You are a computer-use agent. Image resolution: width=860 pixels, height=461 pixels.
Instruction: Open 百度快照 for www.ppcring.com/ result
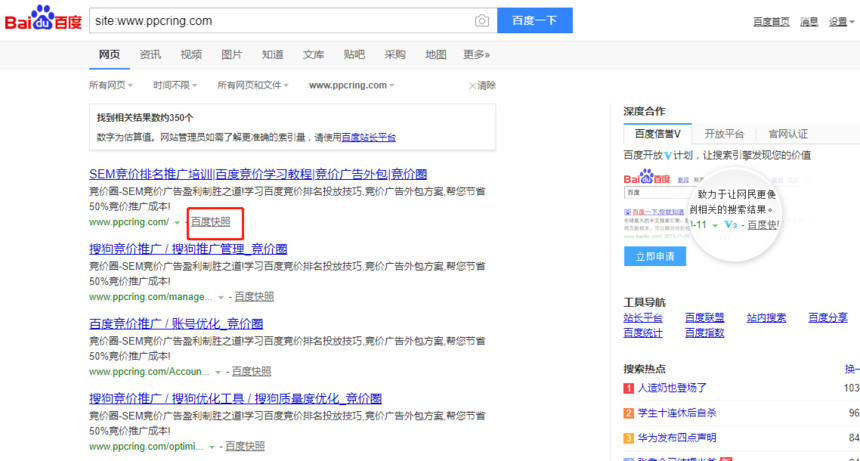[x=211, y=222]
